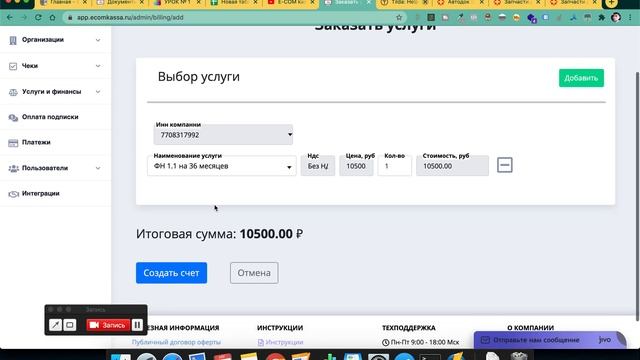Expand Пользователи sidebar chevron

[x=98, y=168]
